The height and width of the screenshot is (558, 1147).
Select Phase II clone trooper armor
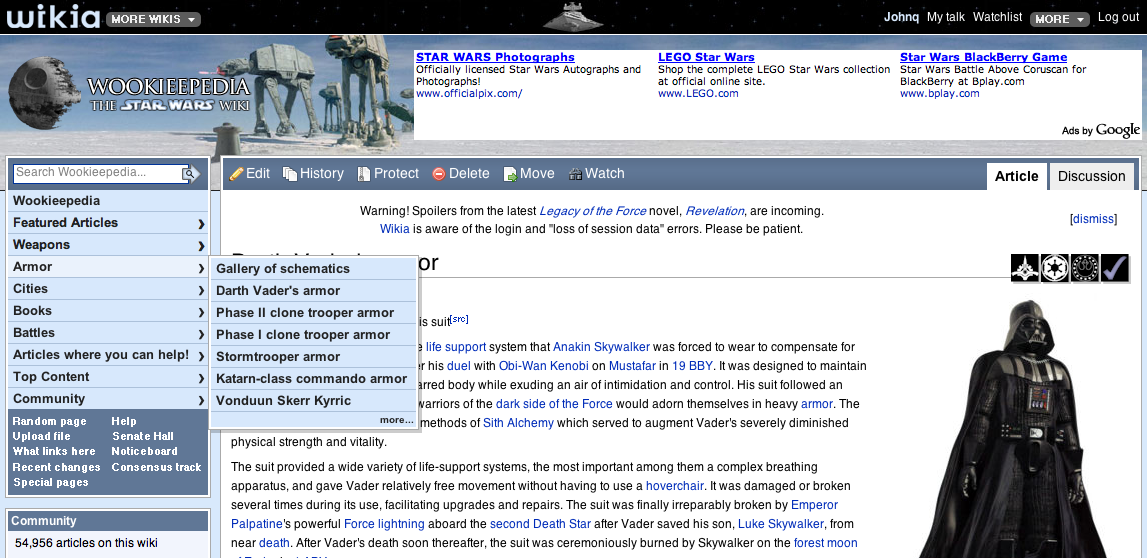(x=314, y=312)
